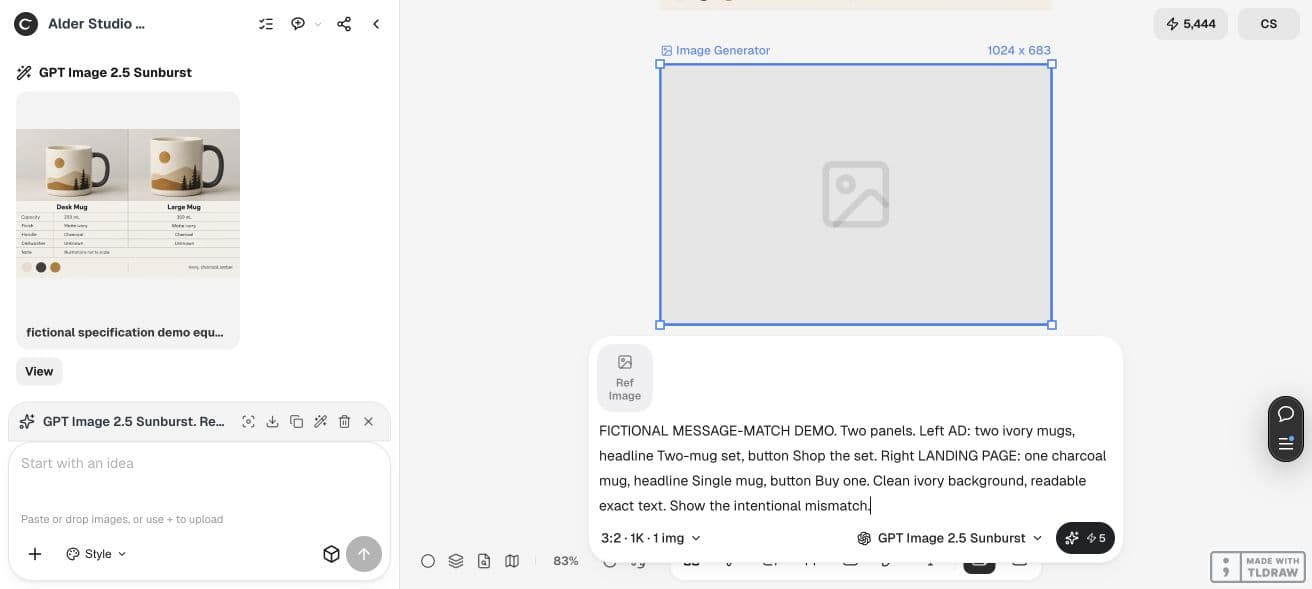The height and width of the screenshot is (589, 1312).
Task: Delete the reference with the trash icon
Action: click(x=344, y=422)
